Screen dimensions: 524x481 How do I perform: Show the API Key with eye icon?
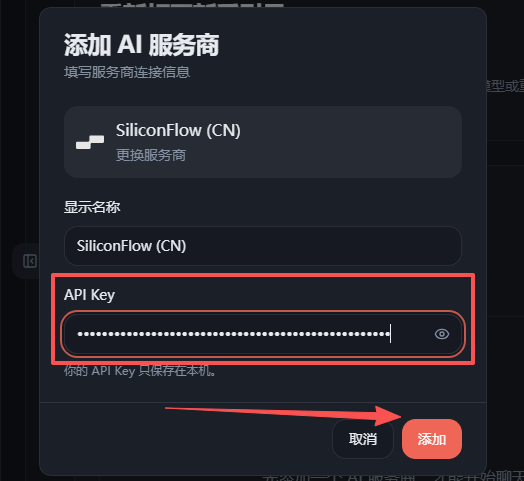point(442,334)
